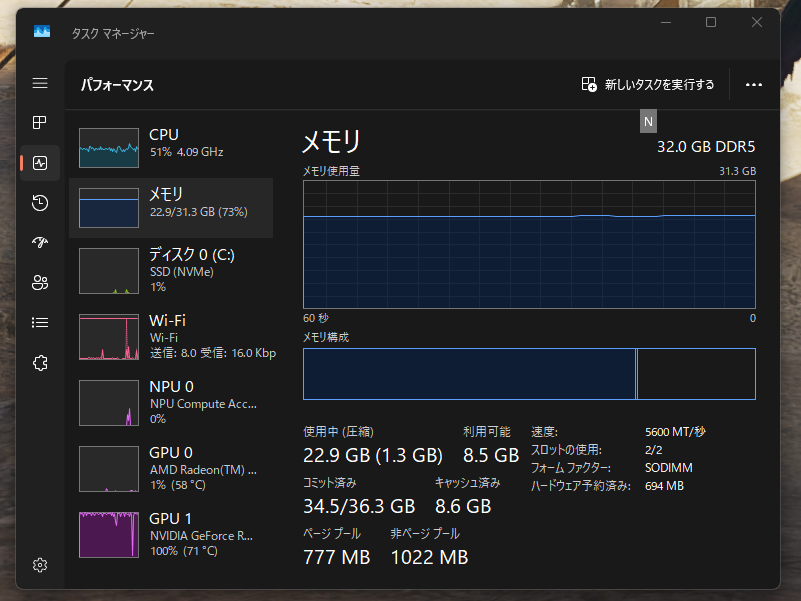The width and height of the screenshot is (801, 601).
Task: Open Task Manager settings gear
Action: click(40, 565)
